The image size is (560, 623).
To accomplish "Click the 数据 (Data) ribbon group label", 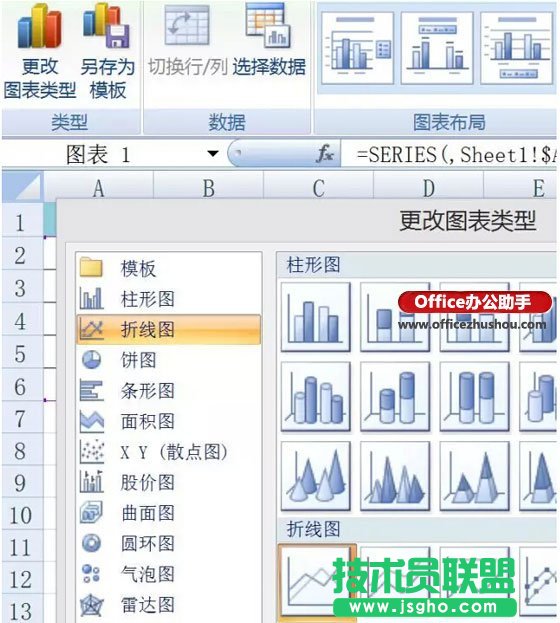I will click(227, 122).
